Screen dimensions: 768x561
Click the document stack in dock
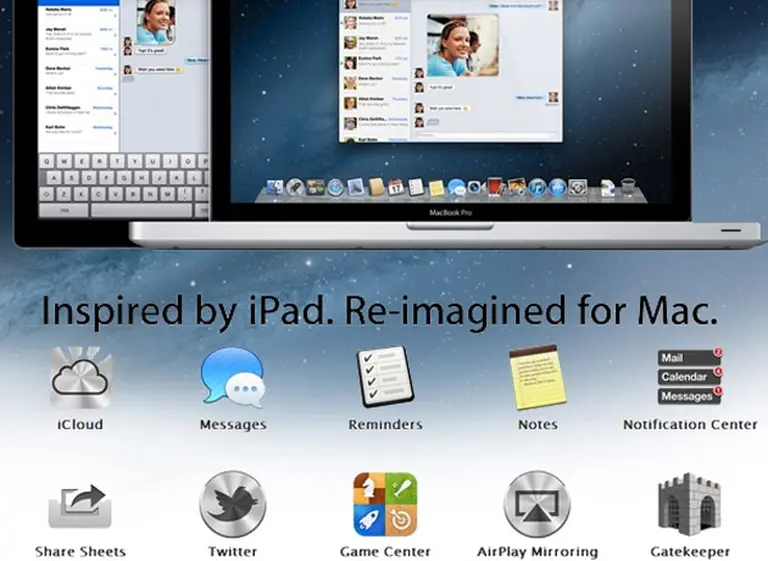click(x=607, y=188)
